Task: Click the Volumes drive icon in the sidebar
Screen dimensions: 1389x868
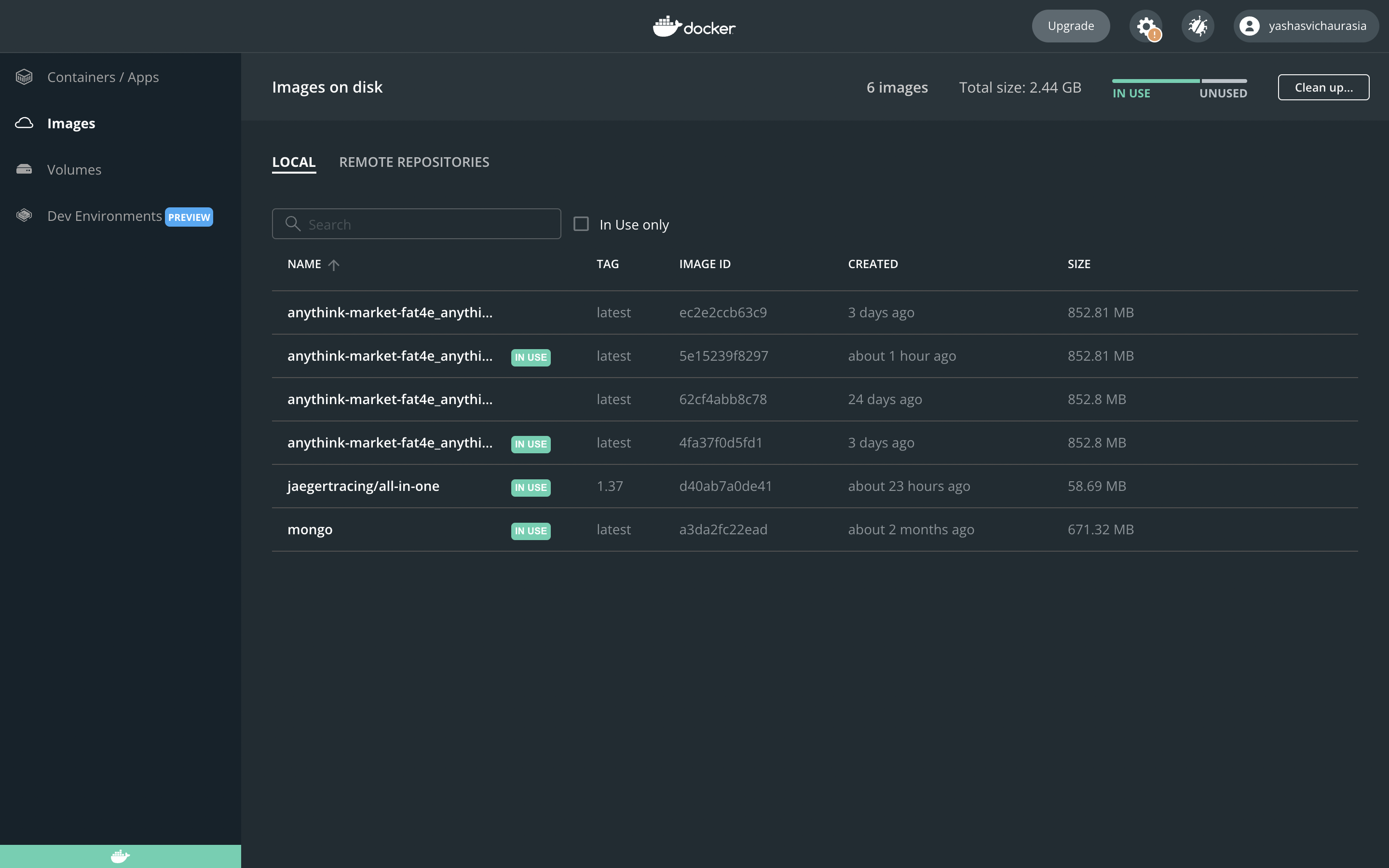Action: (x=24, y=169)
